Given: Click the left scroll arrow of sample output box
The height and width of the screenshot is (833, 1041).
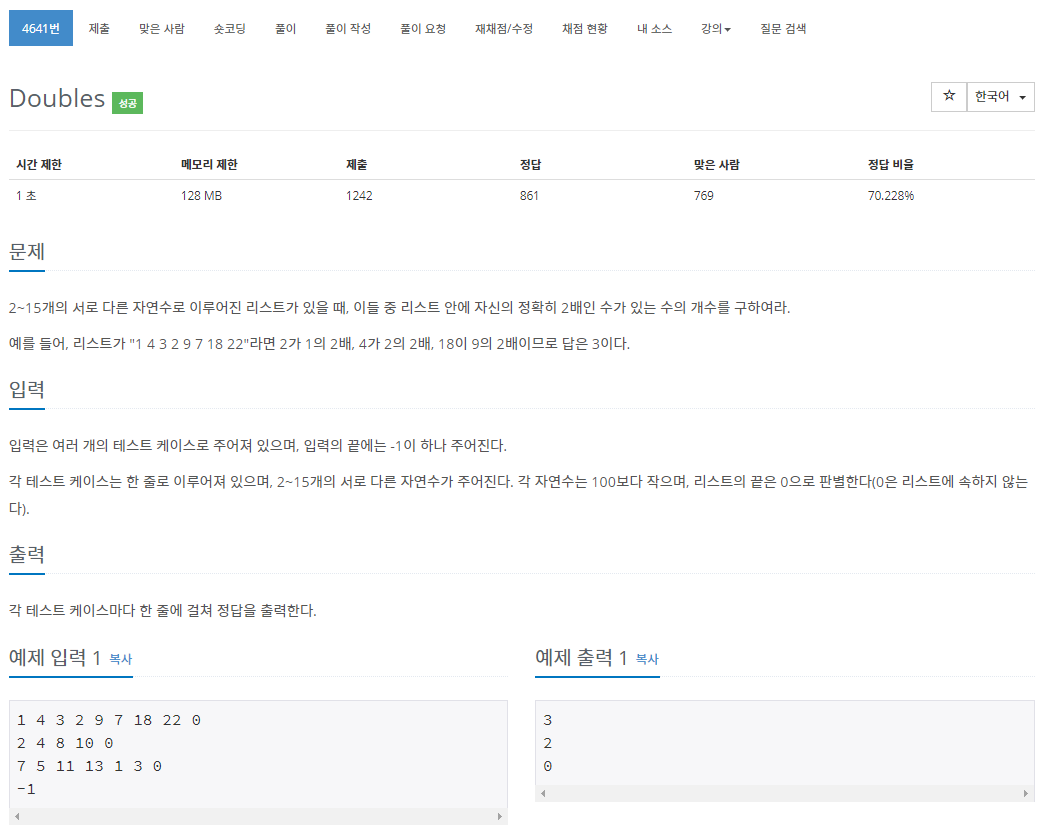Looking at the screenshot, I should tap(543, 793).
